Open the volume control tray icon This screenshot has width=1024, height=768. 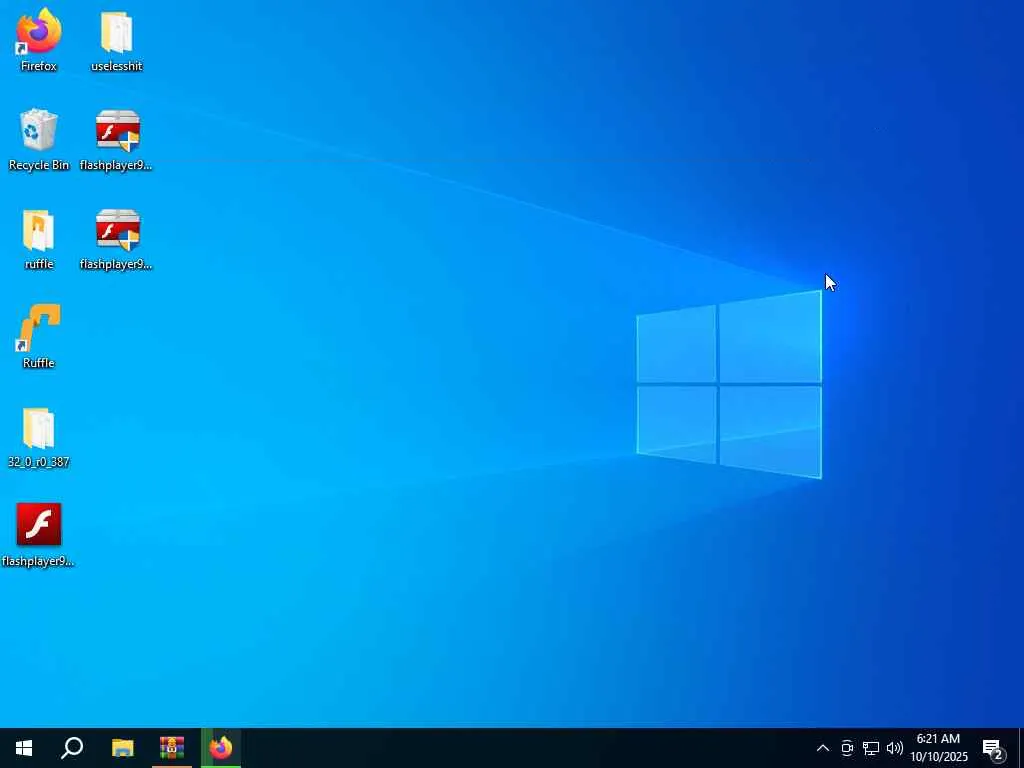[895, 748]
